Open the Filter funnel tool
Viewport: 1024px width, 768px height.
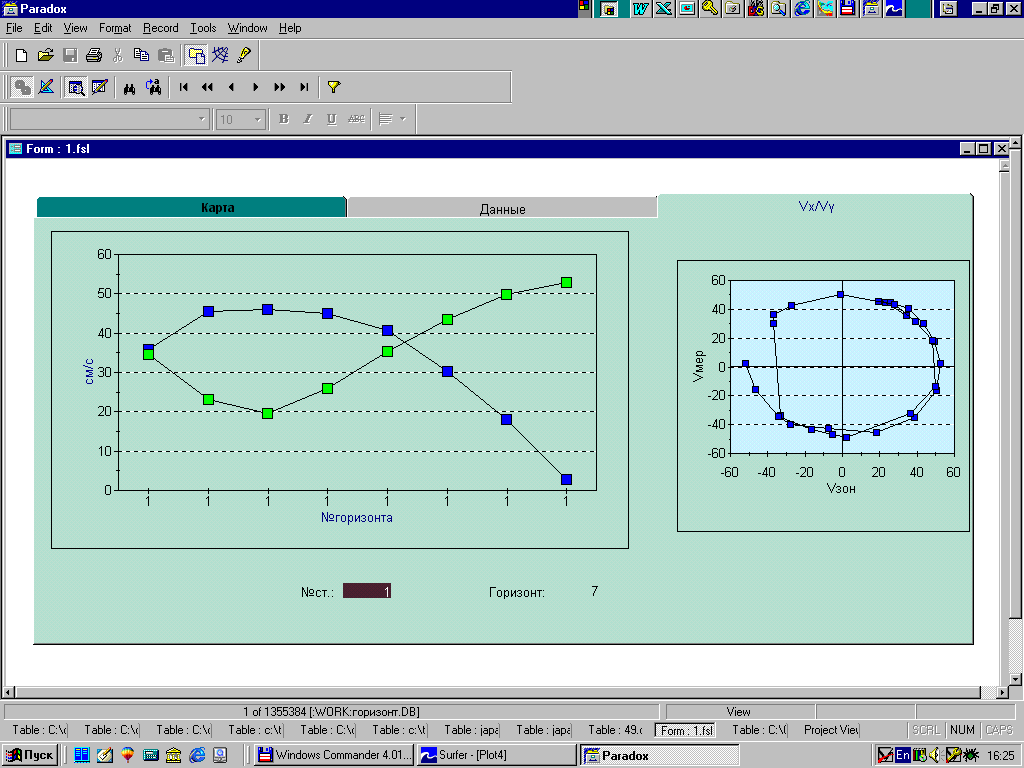click(334, 87)
